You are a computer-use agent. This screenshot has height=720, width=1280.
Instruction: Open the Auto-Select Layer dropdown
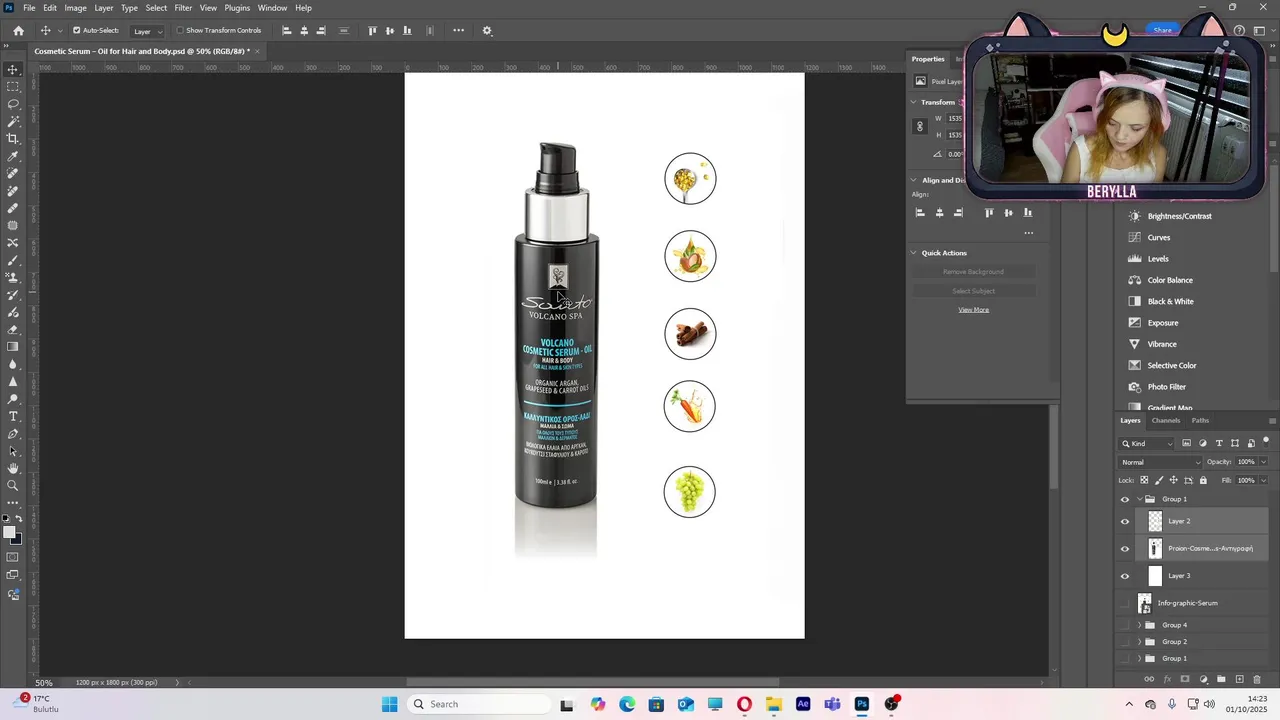(x=147, y=31)
